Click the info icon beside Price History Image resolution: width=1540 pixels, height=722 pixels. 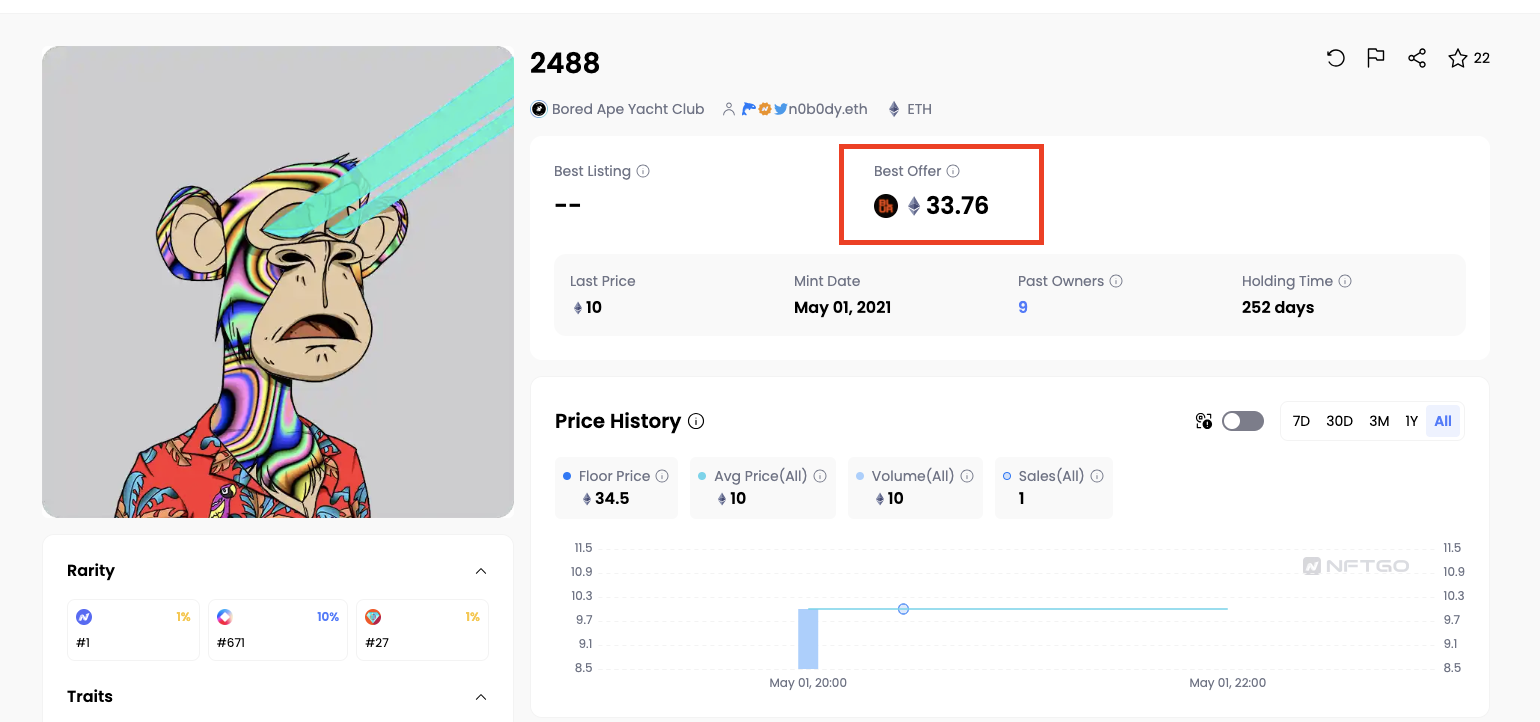(696, 421)
